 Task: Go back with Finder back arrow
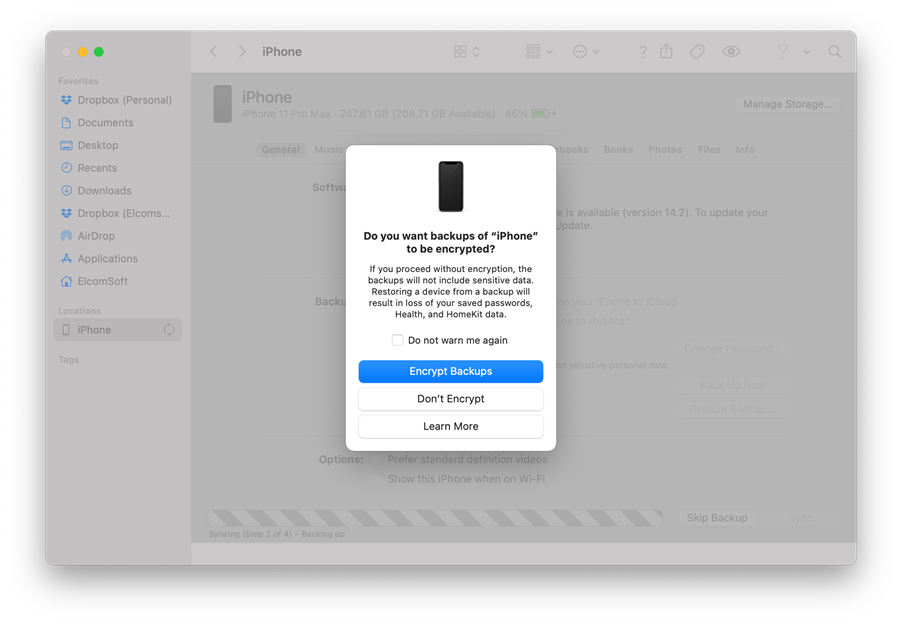[213, 52]
